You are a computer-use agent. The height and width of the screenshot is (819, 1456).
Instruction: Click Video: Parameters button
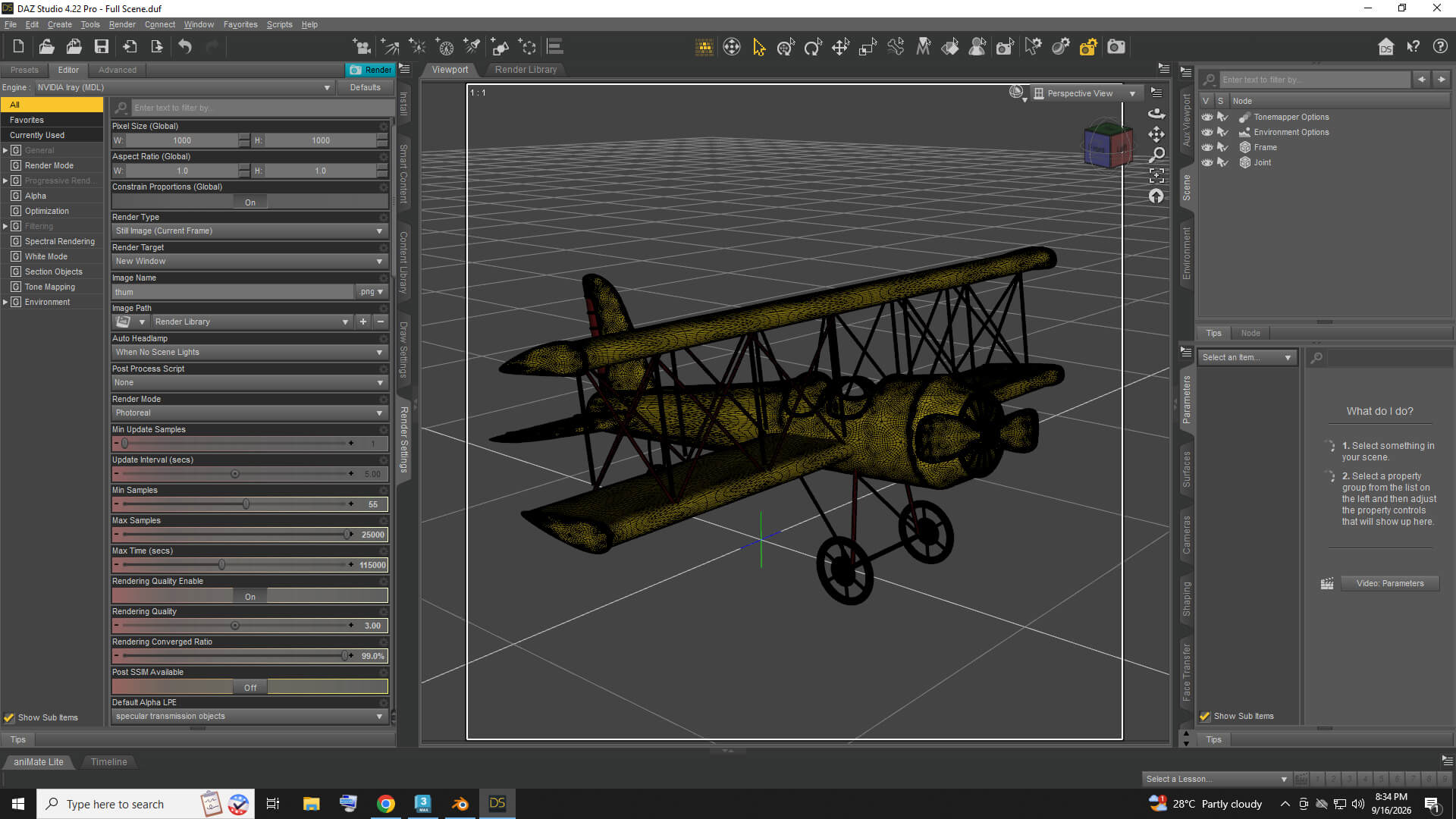pos(1389,583)
